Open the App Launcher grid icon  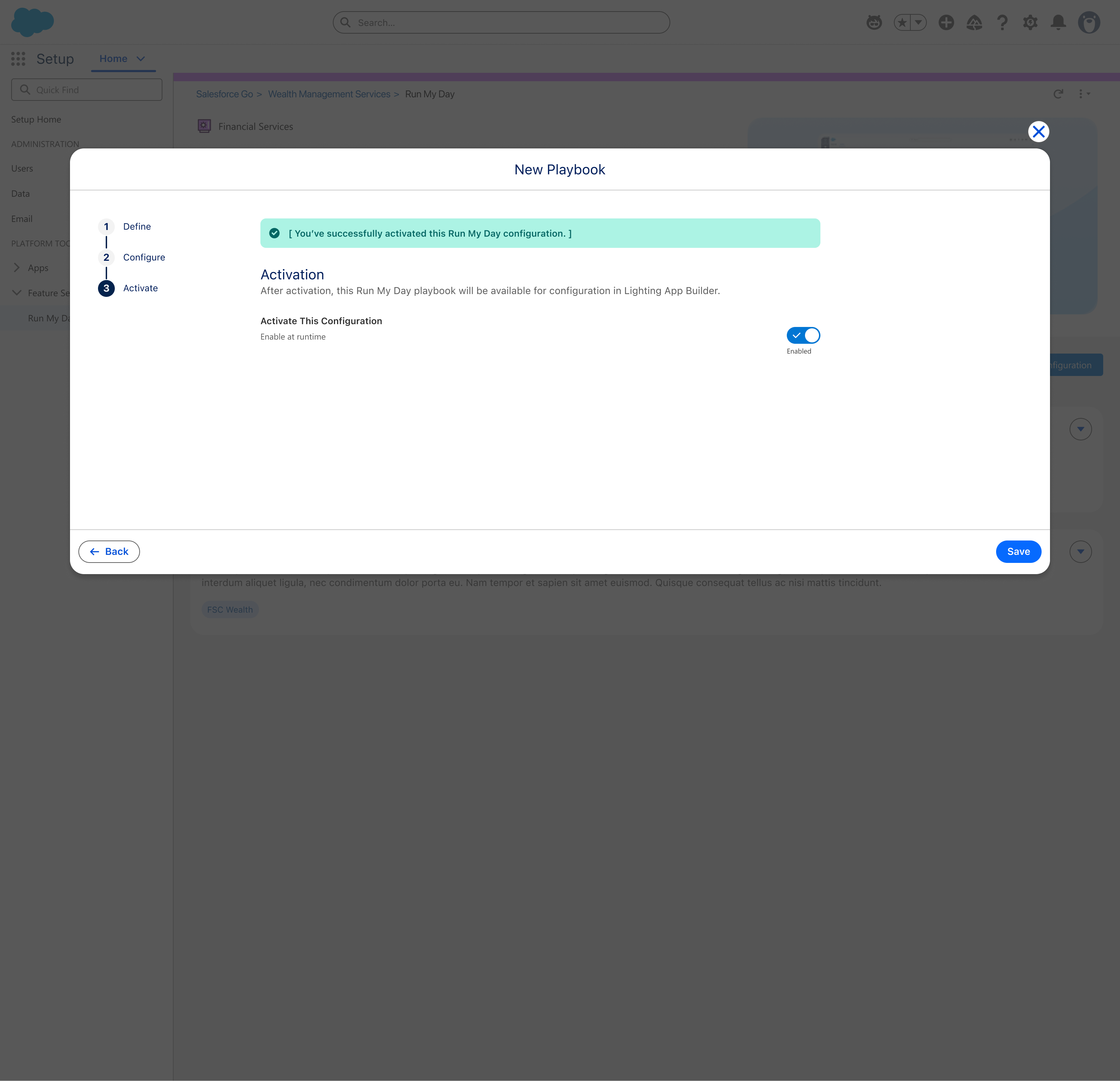(x=18, y=58)
